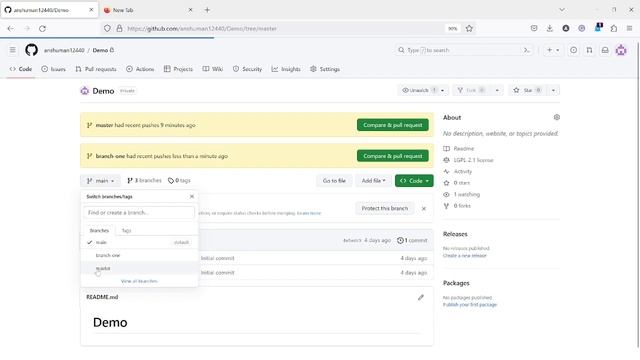Click Compare & pull request for master
The height and width of the screenshot is (360, 640).
point(393,125)
